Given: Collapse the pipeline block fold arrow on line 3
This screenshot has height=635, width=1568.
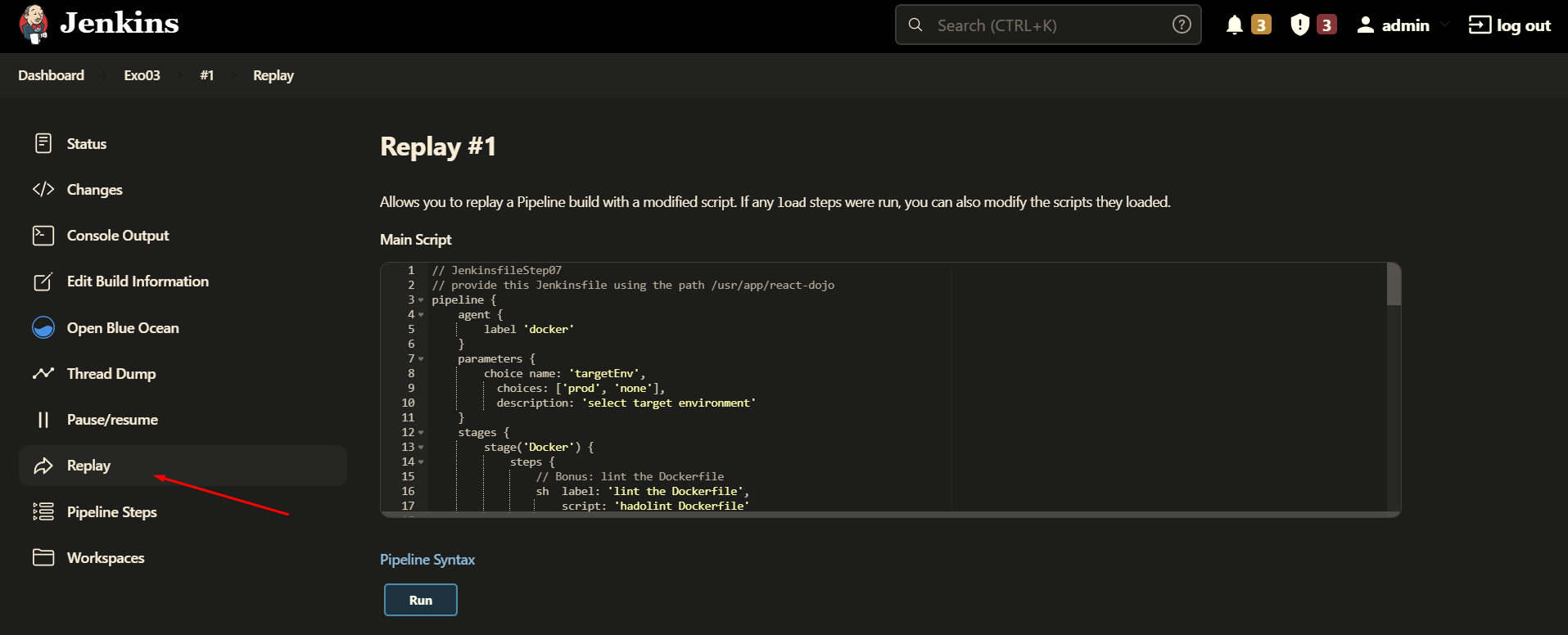Looking at the screenshot, I should click(421, 300).
